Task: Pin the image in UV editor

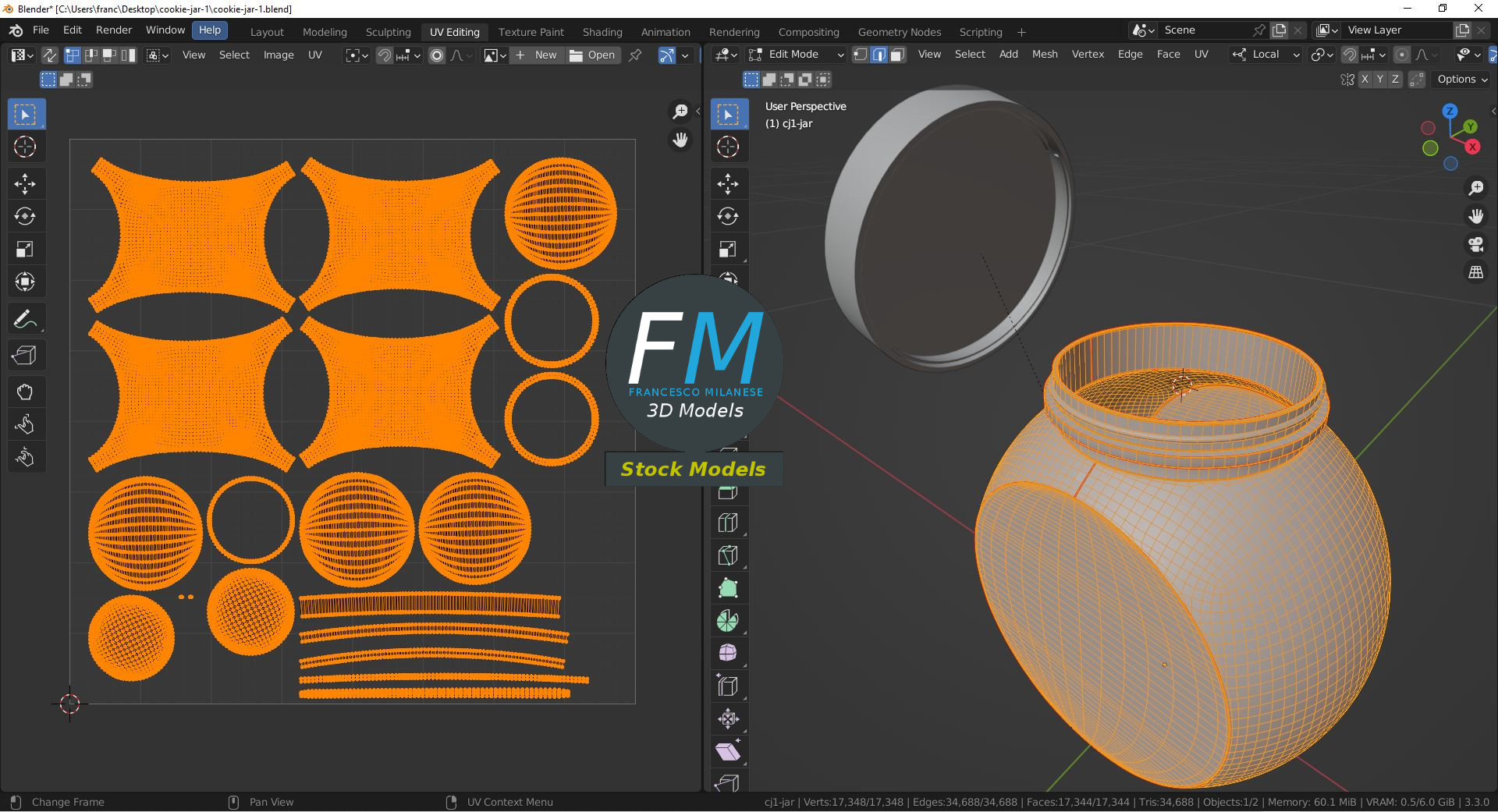Action: [x=635, y=55]
